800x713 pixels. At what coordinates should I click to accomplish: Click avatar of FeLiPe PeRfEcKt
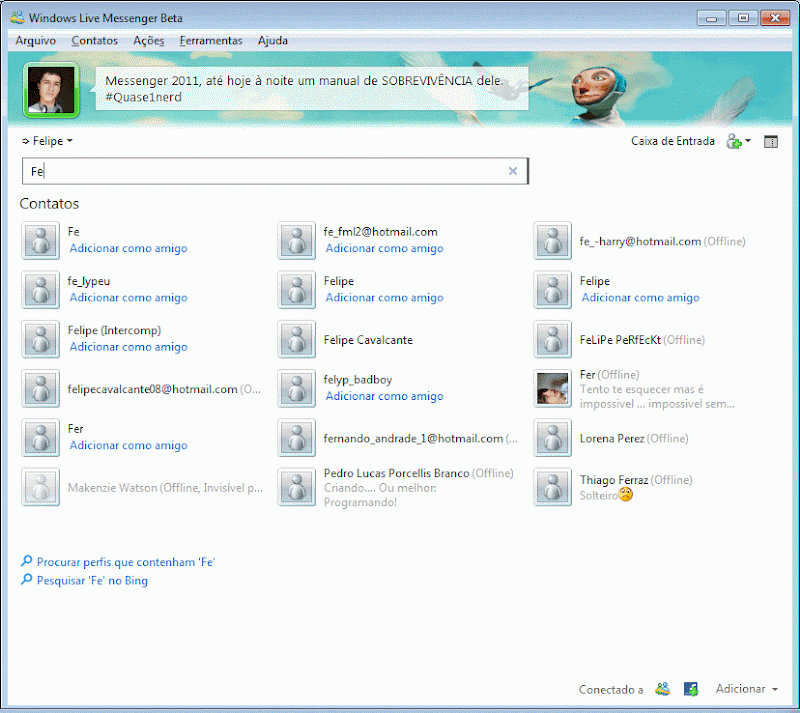coord(553,339)
